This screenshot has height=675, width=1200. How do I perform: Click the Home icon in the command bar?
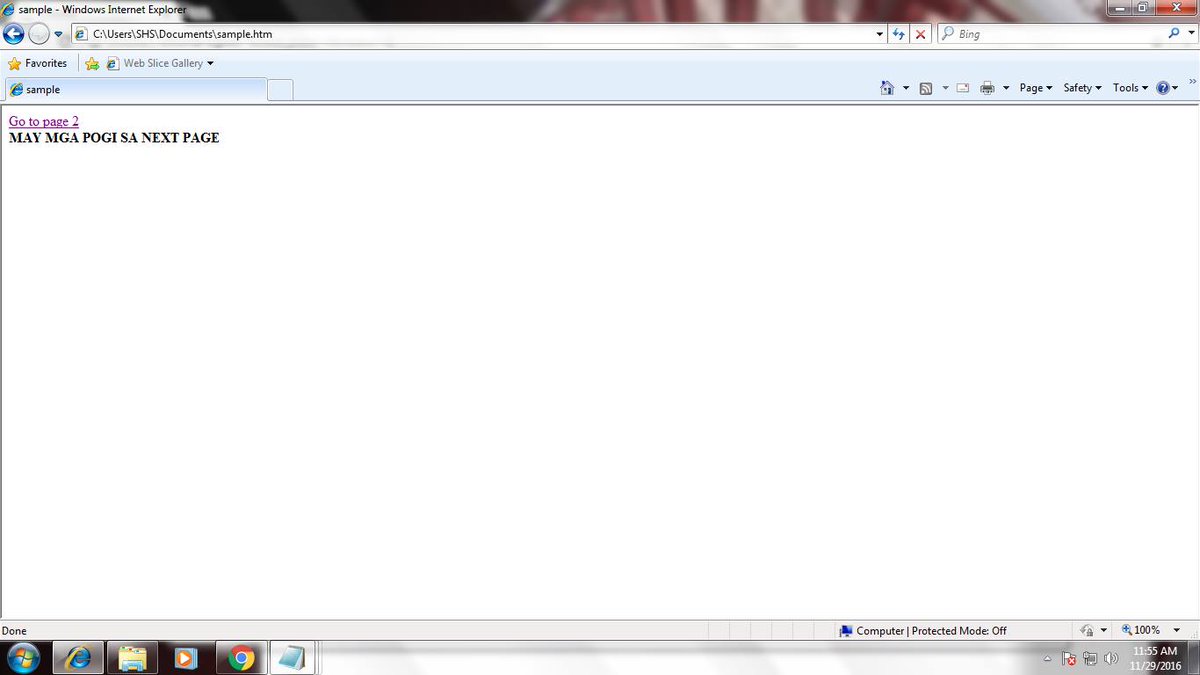pos(887,88)
